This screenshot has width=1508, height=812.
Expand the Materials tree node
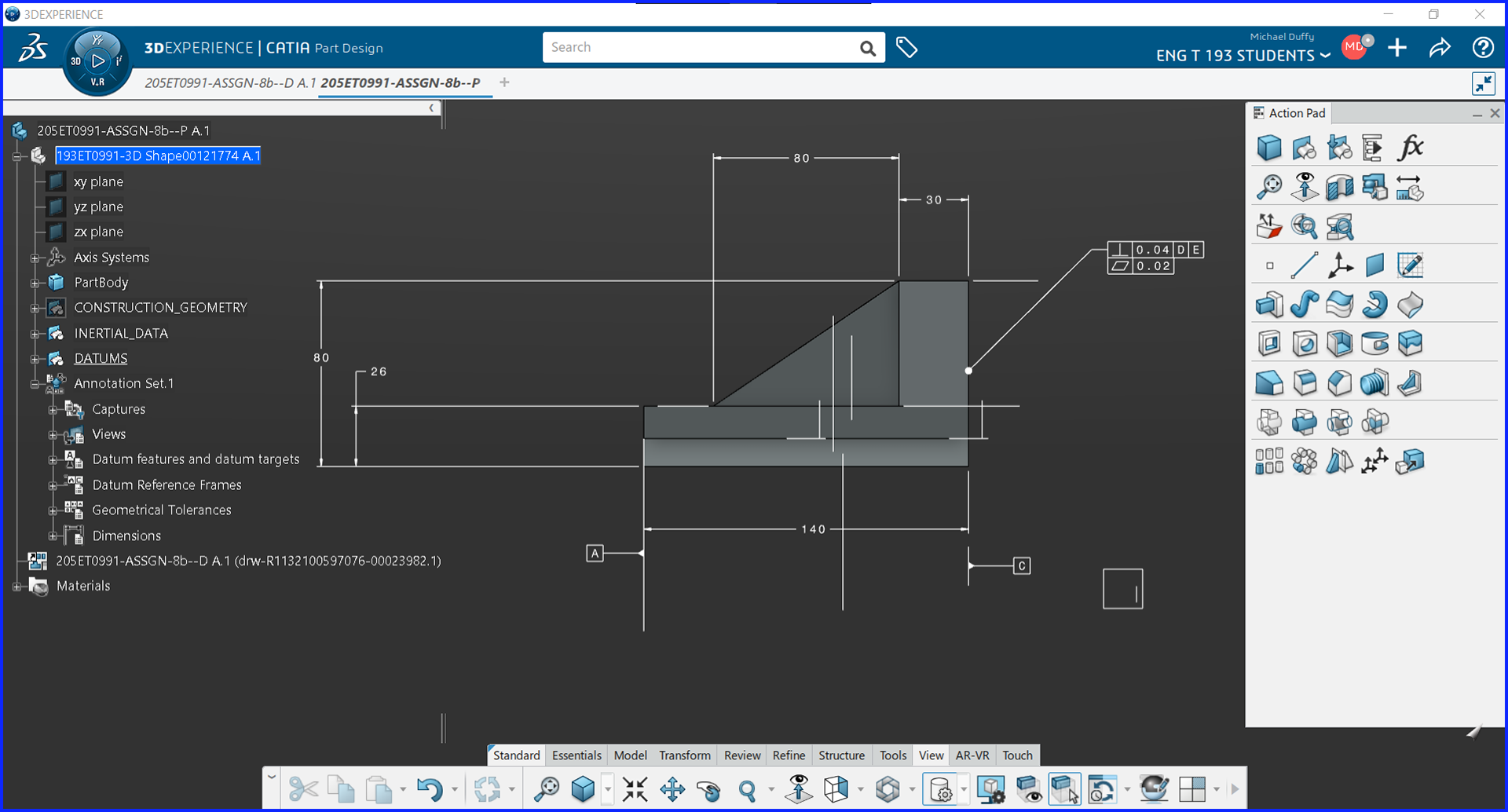point(16,587)
